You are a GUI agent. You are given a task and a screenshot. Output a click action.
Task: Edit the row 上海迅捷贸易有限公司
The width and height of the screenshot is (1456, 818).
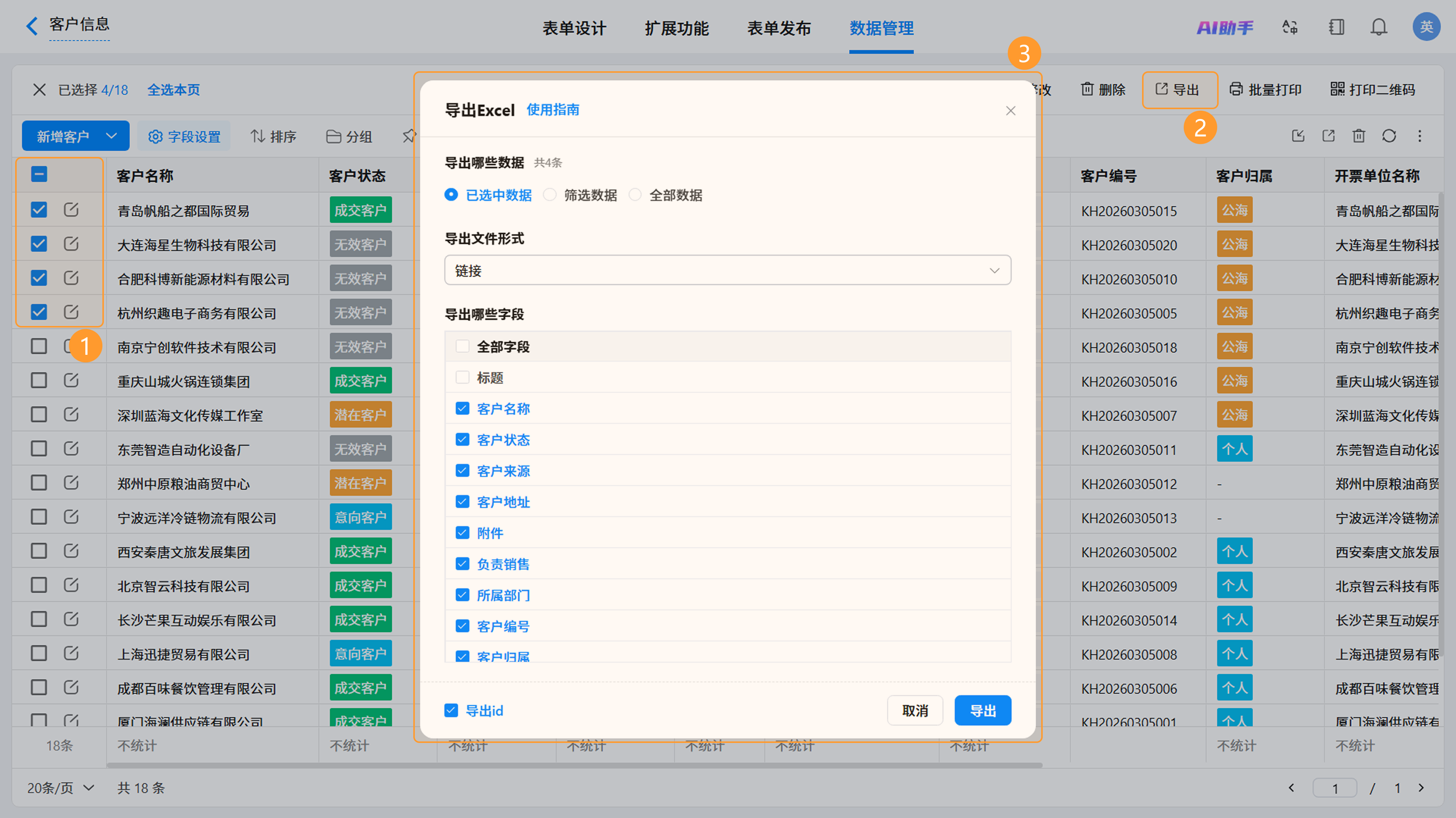pyautogui.click(x=71, y=653)
